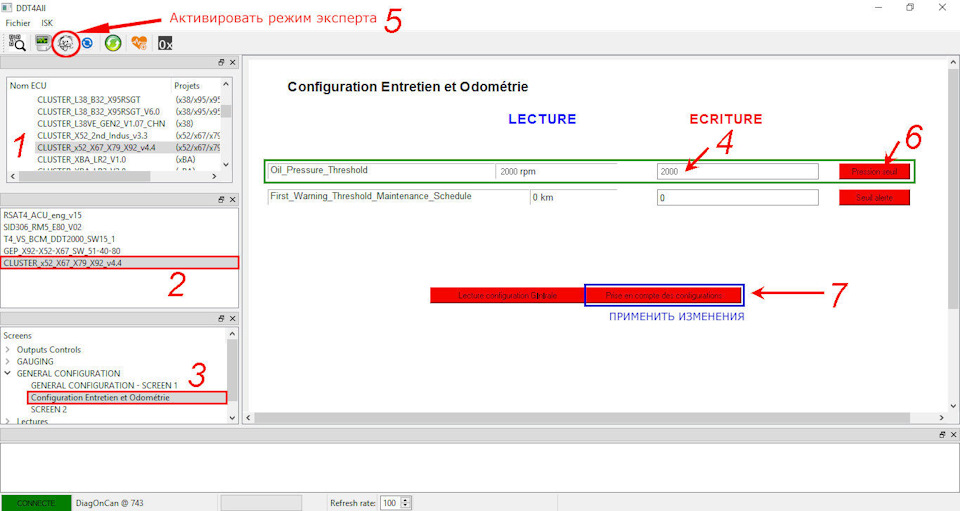
Task: Open the QR scan search tool
Action: coord(17,43)
